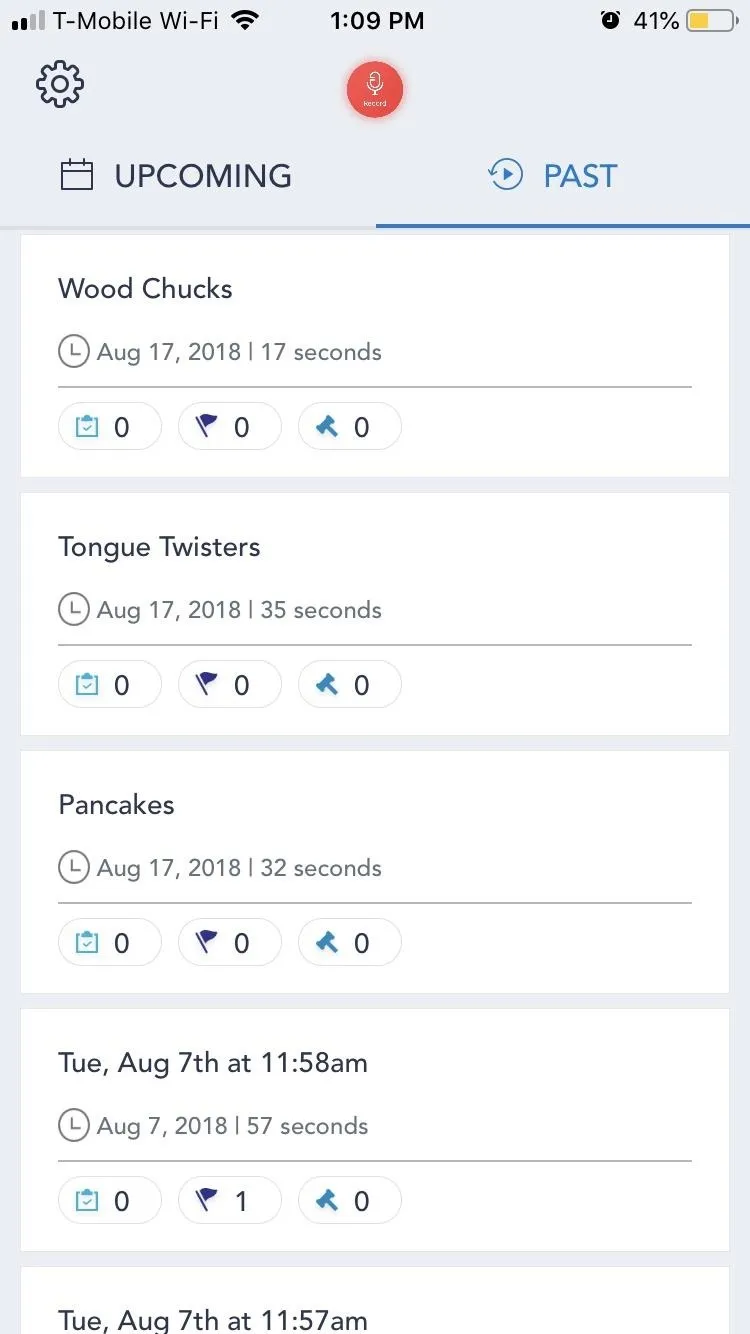Tap the gavel count in Tongue Twisters
Viewport: 750px width, 1334px height.
point(350,685)
